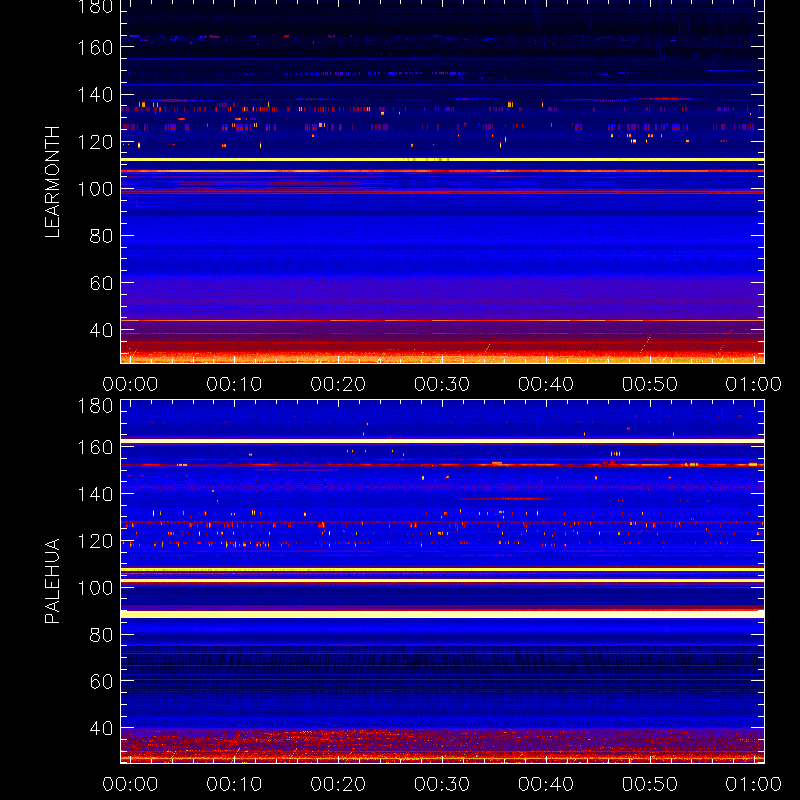Screen dimensions: 800x800
Task: Click 00:00 time label below Palehua plot
Action: point(130,784)
